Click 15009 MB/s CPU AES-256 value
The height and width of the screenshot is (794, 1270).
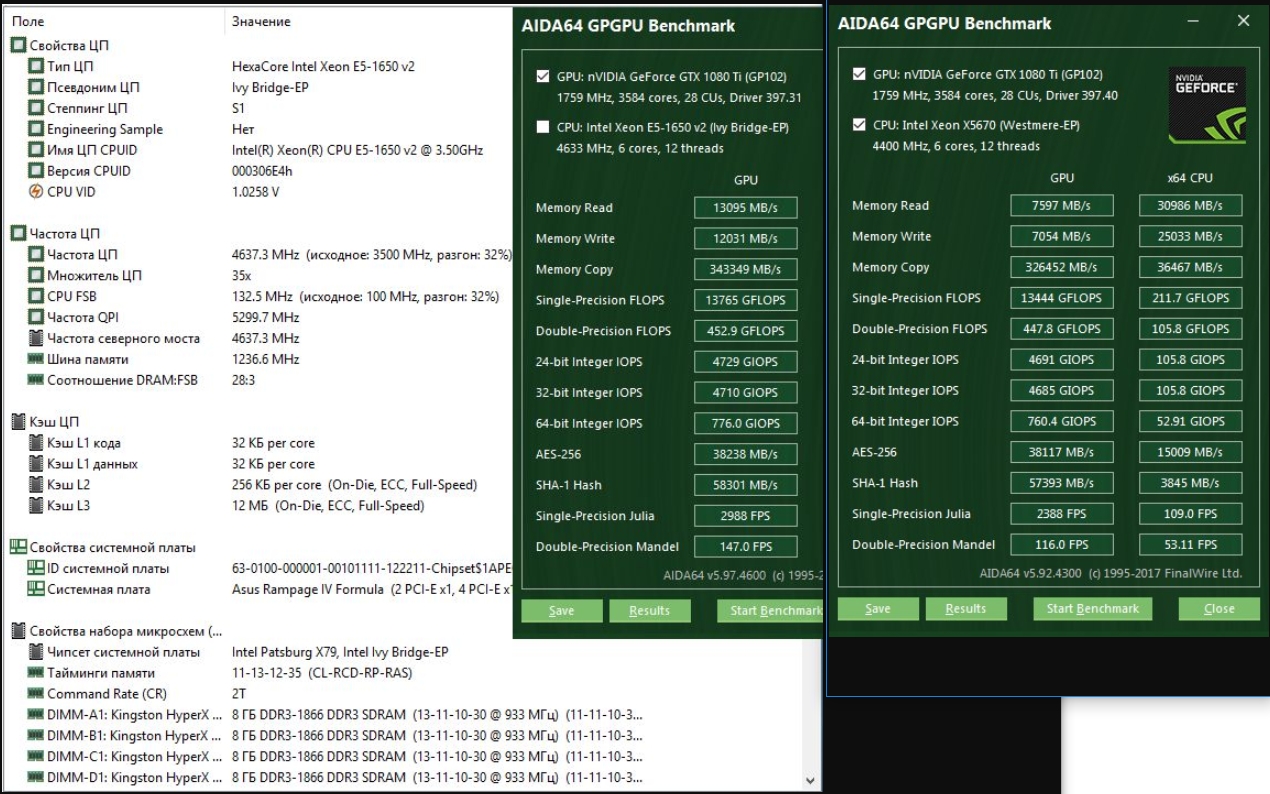pyautogui.click(x=1190, y=452)
